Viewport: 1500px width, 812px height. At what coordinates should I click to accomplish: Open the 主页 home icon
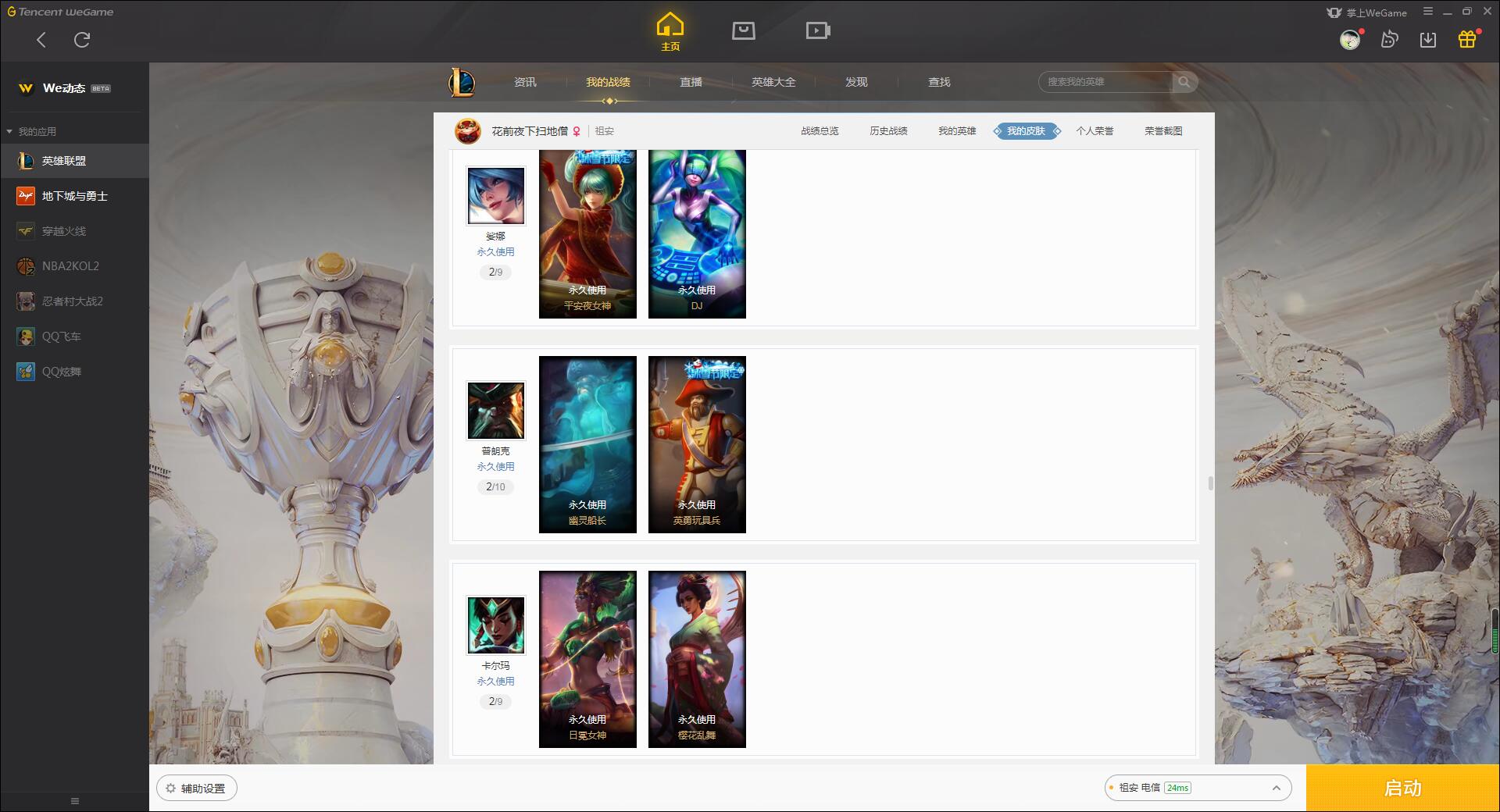coord(670,32)
